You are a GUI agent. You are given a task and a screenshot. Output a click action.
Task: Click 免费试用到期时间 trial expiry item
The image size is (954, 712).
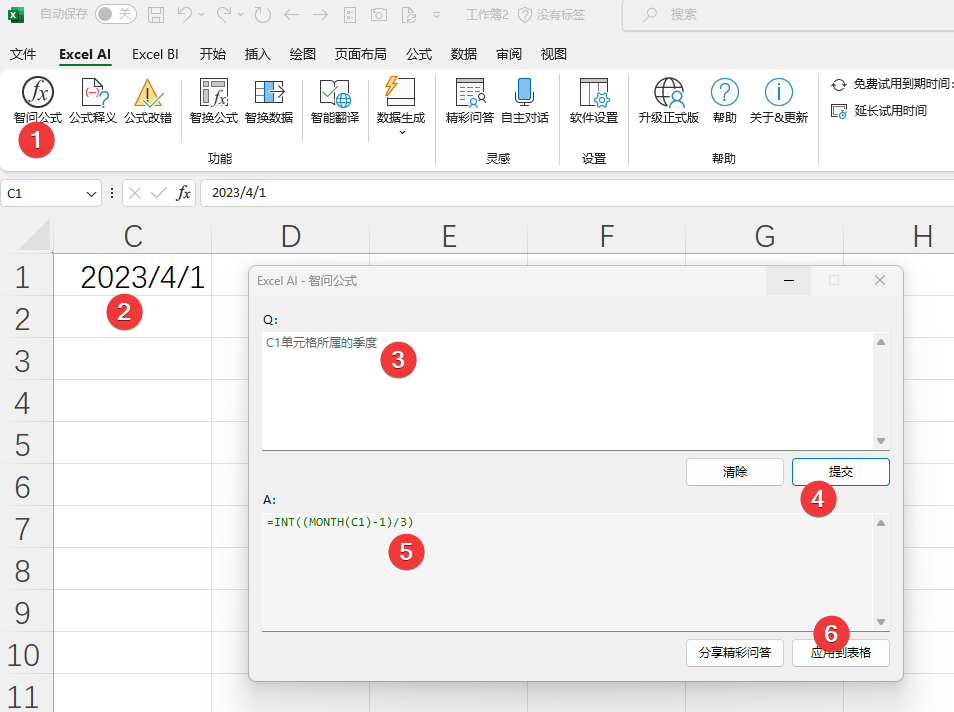[892, 84]
